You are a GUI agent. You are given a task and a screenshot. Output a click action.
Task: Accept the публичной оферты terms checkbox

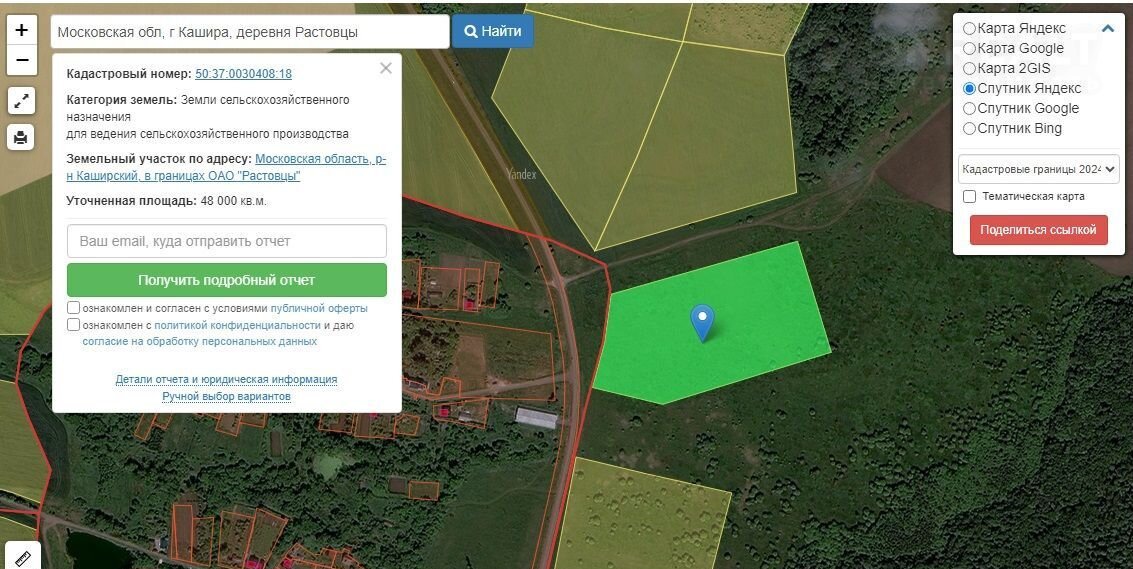[x=74, y=308]
